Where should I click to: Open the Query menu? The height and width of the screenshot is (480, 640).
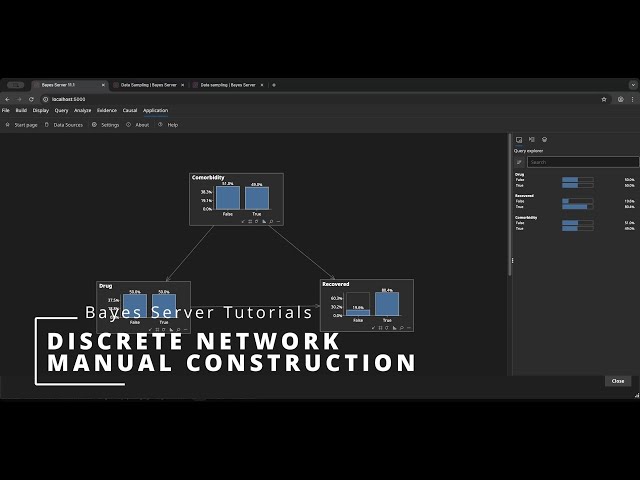[61, 111]
